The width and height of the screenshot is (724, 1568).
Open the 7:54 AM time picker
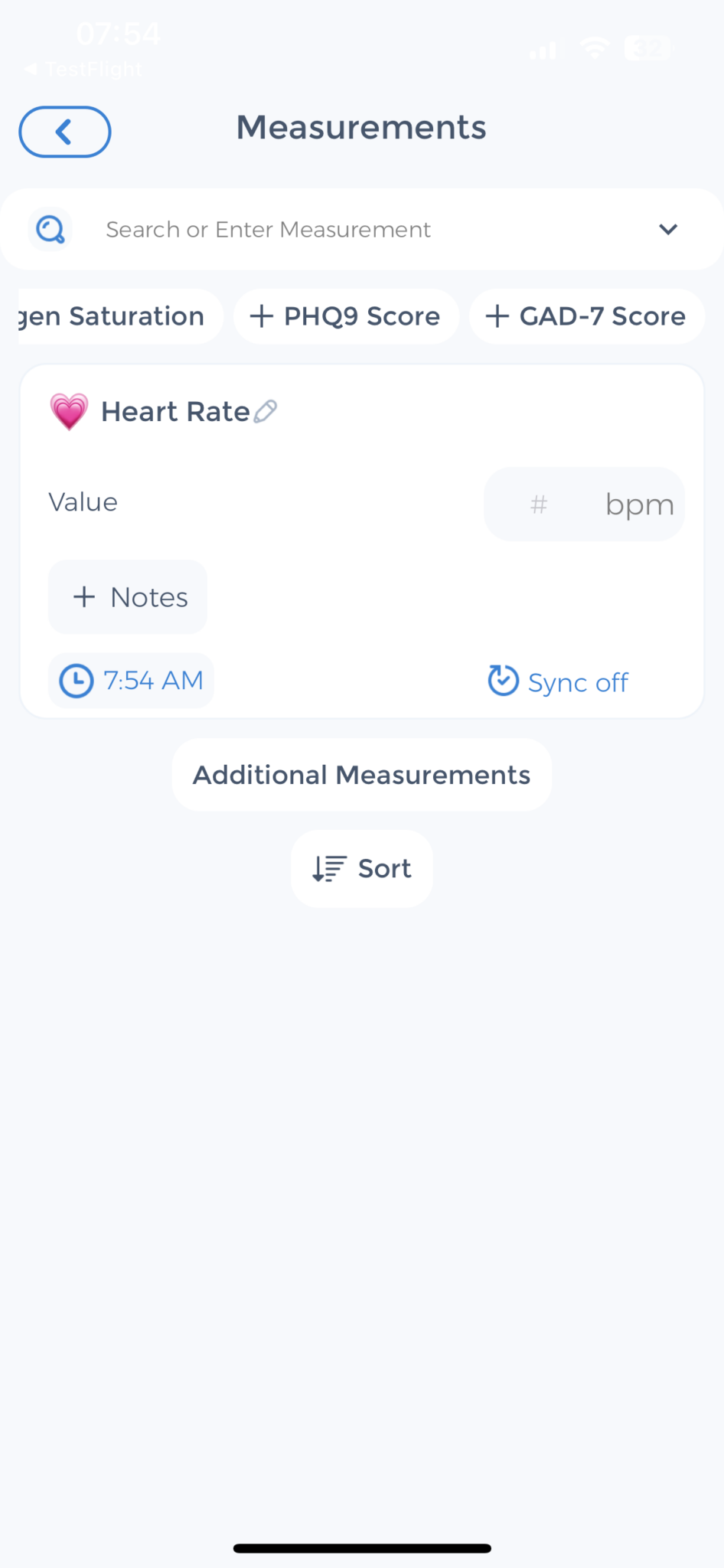131,681
